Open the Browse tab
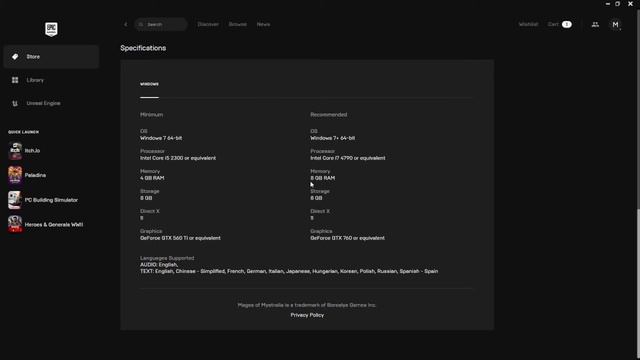The image size is (640, 360). coord(238,24)
